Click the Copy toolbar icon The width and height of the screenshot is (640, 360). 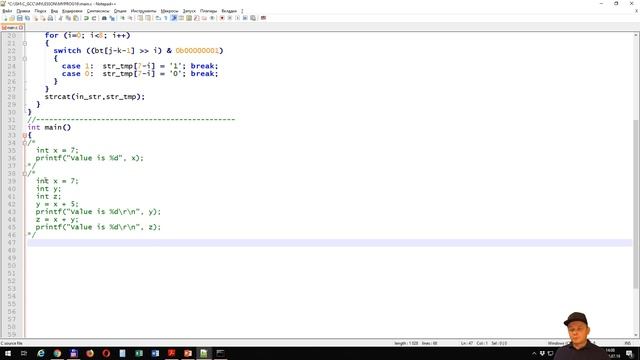68,18
